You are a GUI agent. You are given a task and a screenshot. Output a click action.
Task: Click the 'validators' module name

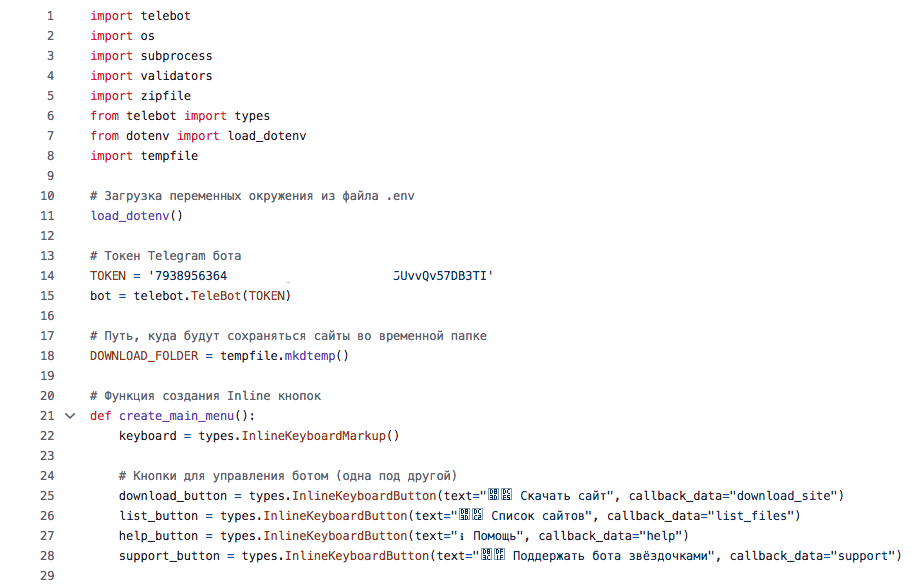176,76
